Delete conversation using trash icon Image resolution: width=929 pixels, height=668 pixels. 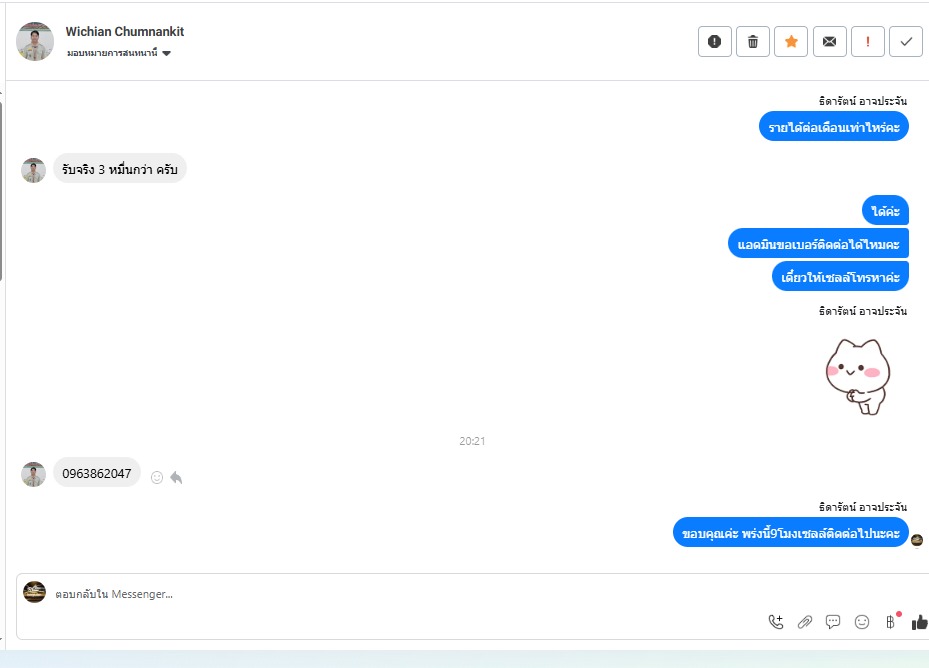[752, 41]
